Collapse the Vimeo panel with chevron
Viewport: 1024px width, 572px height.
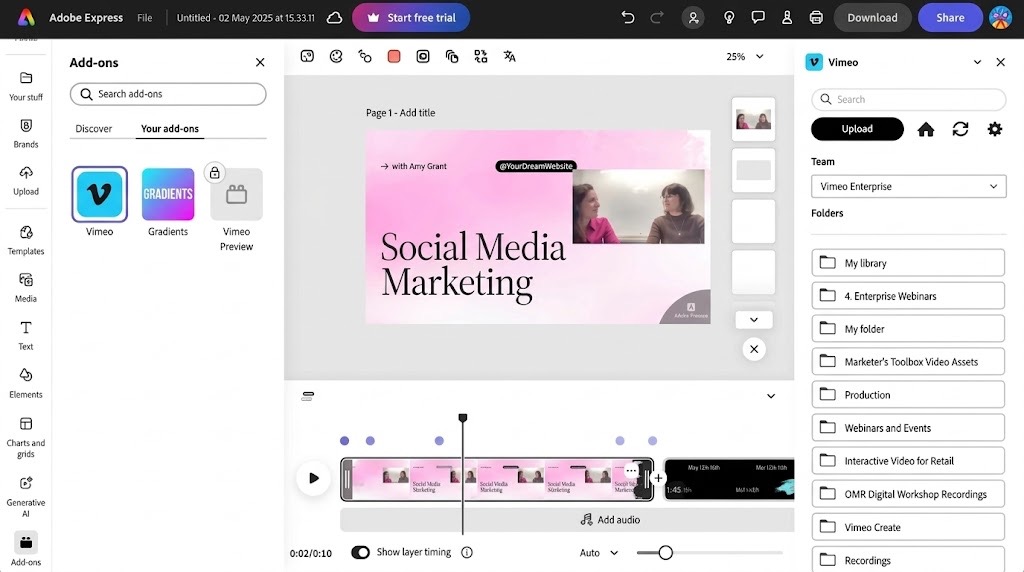coord(977,63)
